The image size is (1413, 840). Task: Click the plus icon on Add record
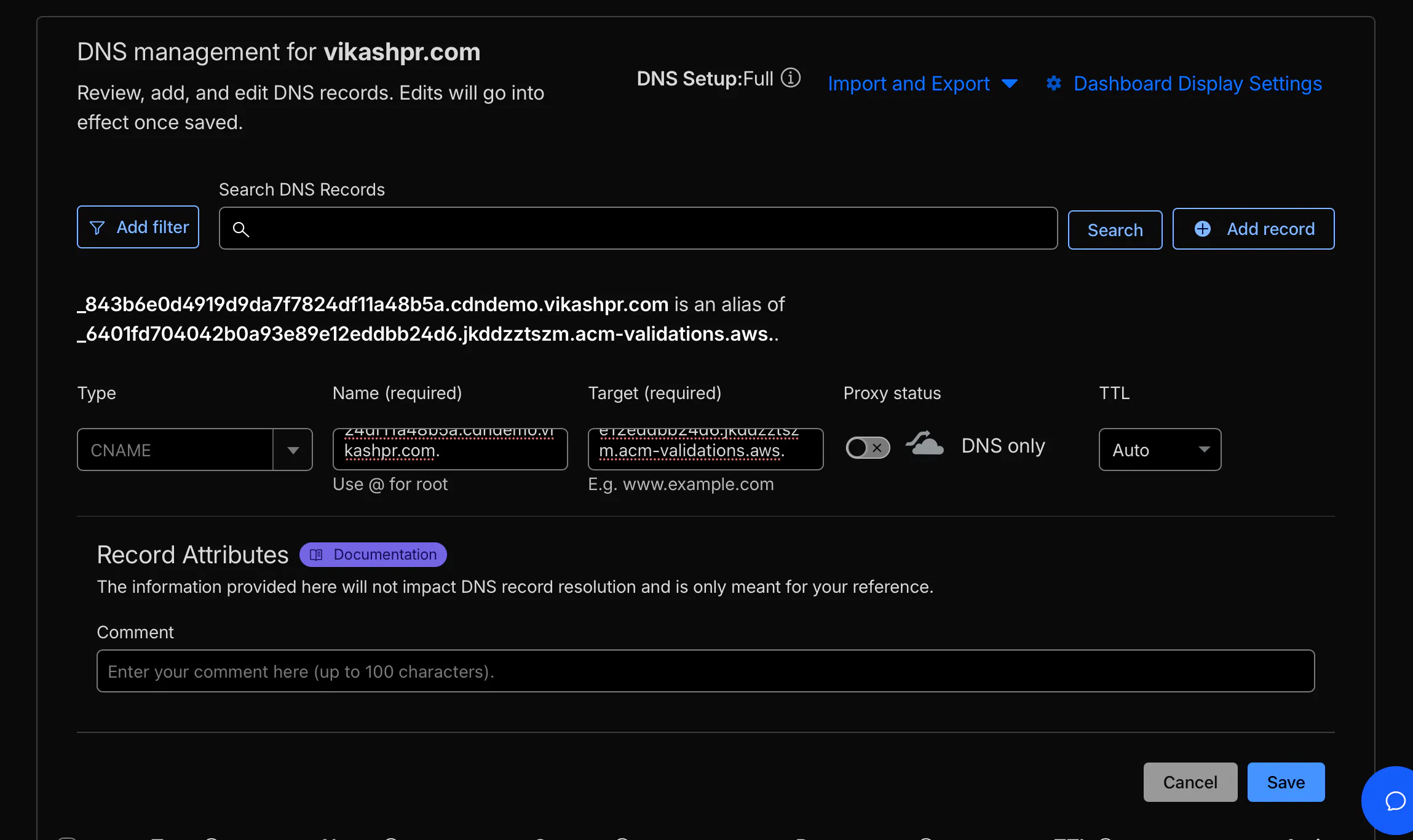click(1202, 228)
